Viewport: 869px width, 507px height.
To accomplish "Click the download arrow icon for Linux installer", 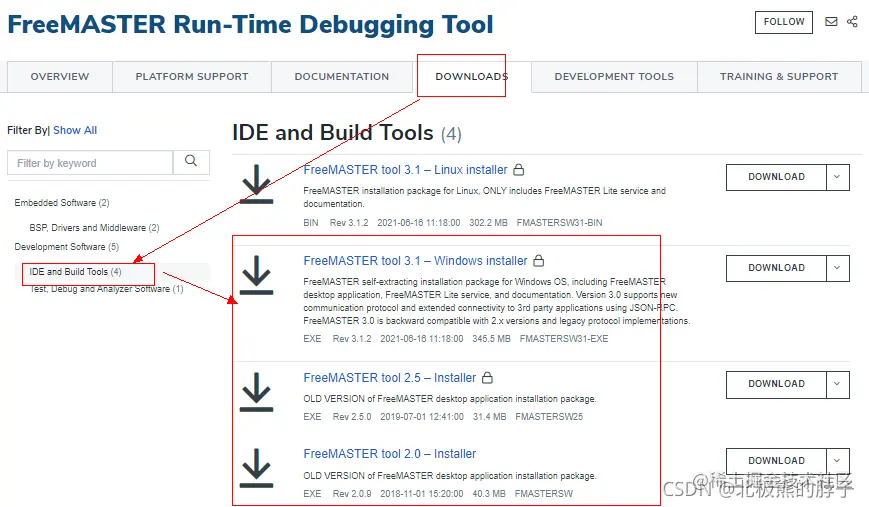I will 256,184.
